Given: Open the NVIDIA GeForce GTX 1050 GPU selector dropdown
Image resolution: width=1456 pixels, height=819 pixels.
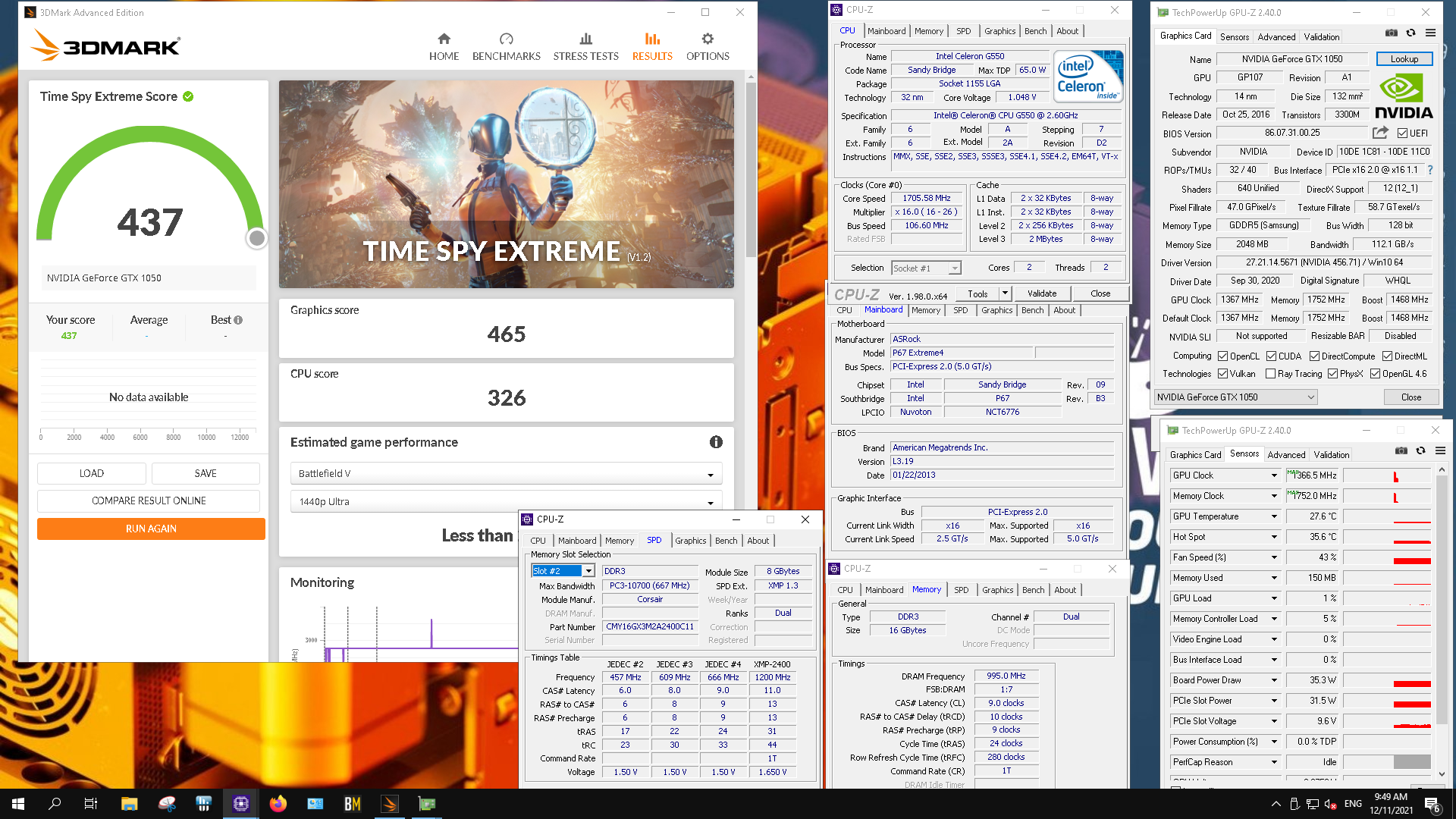Looking at the screenshot, I should point(1235,397).
